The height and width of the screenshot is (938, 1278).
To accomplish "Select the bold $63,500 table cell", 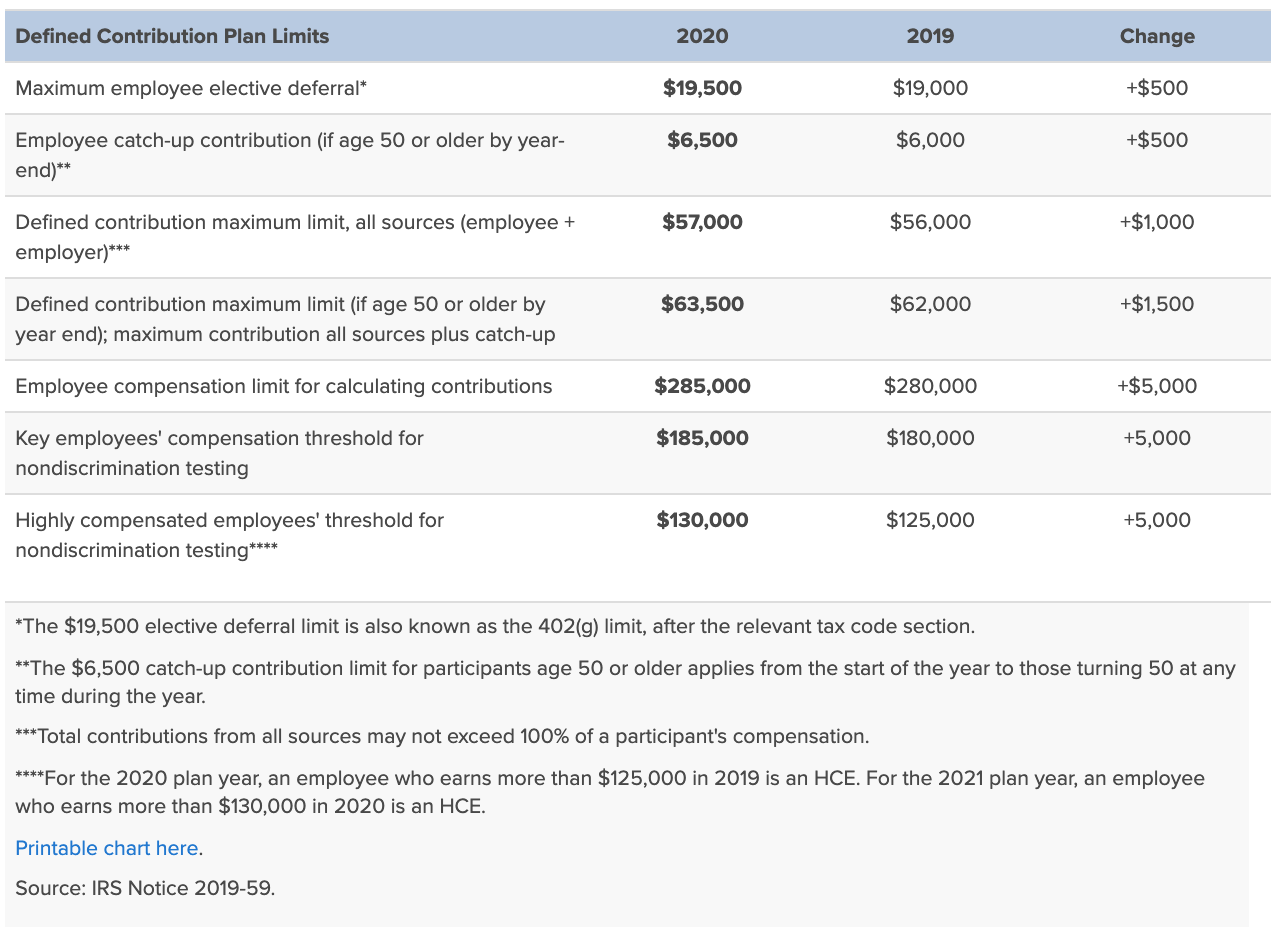I will click(x=702, y=304).
